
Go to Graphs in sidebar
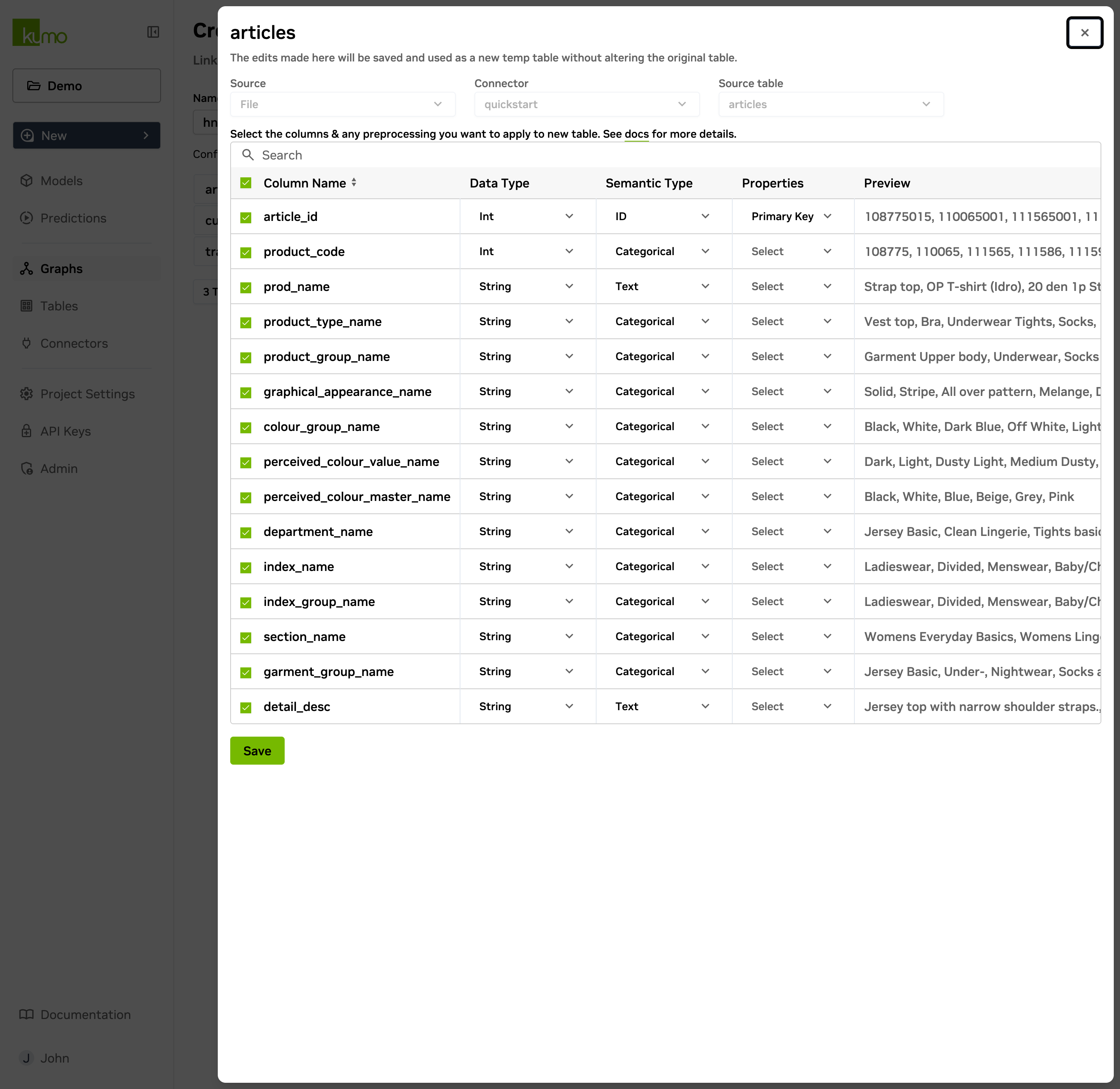coord(86,269)
